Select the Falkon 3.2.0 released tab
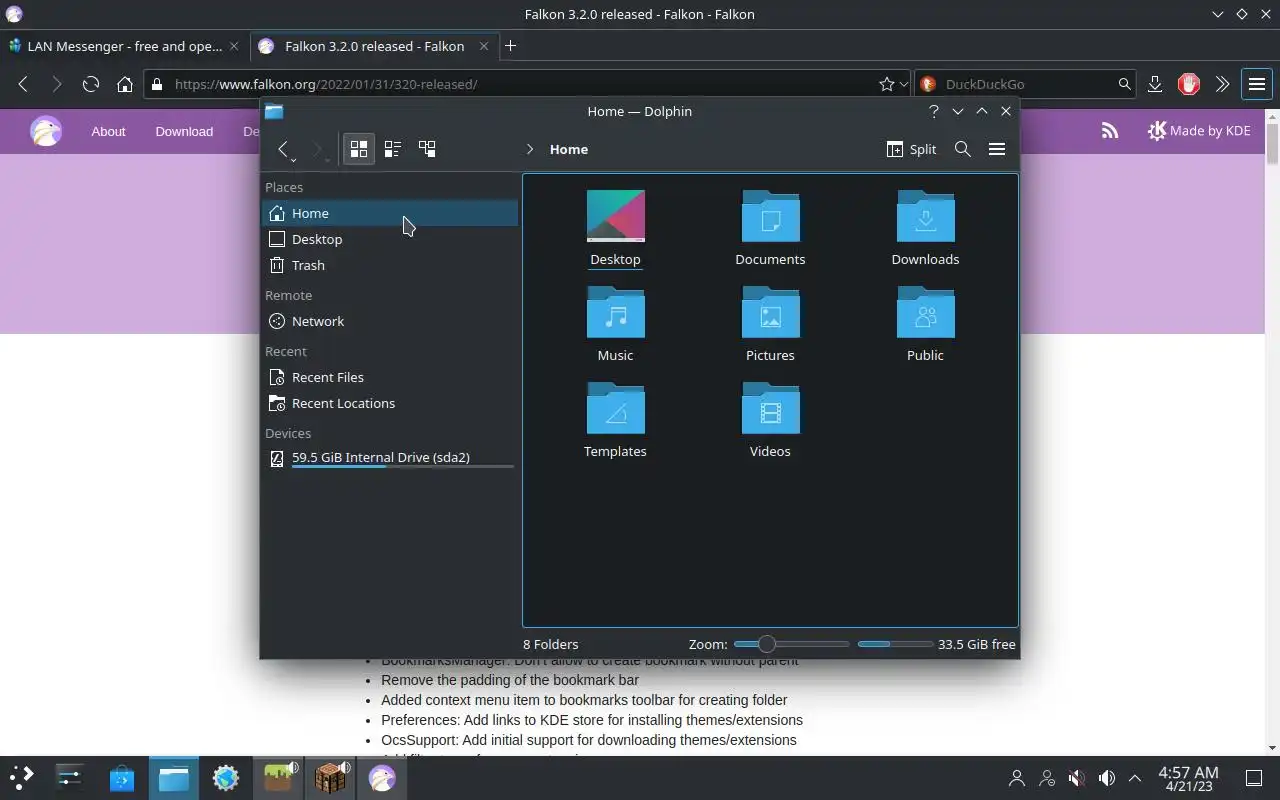The image size is (1280, 800). [373, 46]
